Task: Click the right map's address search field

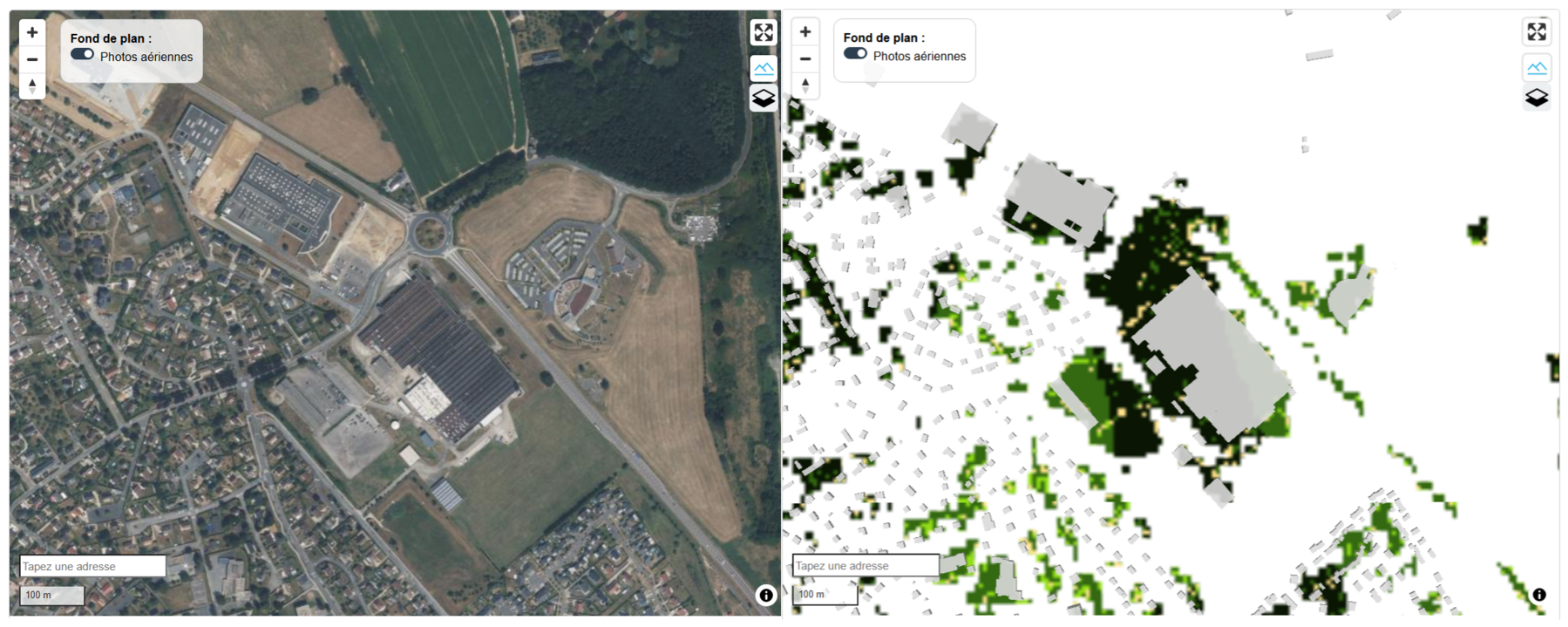Action: 865,565
